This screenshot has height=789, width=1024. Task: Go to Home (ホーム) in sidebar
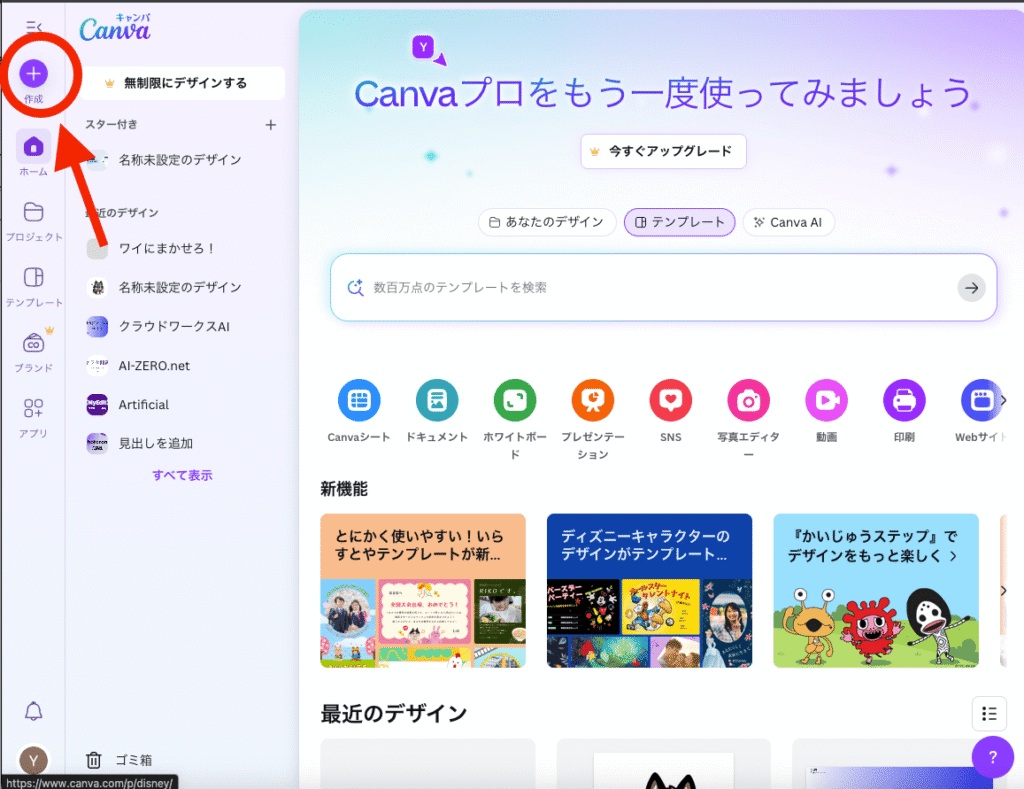(x=33, y=153)
